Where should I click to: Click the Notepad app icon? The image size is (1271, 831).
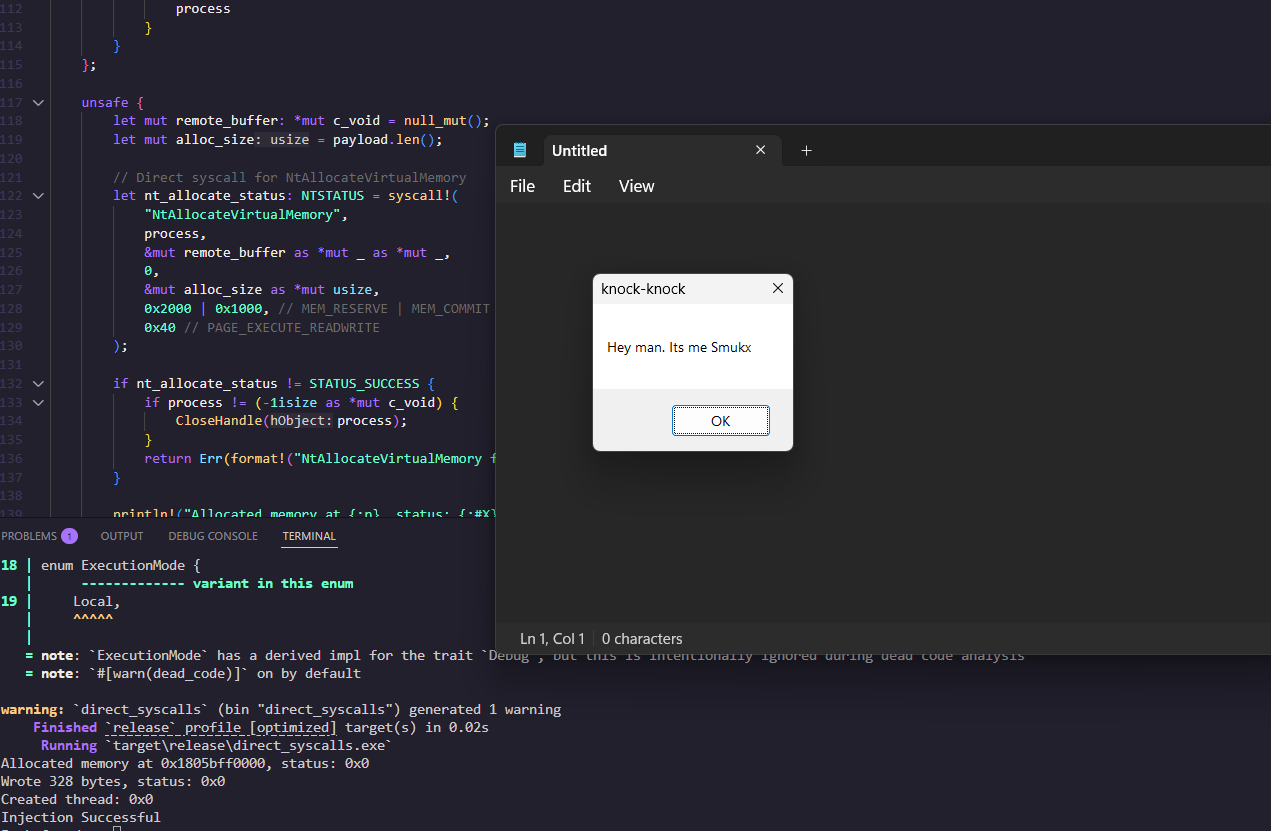[x=520, y=150]
